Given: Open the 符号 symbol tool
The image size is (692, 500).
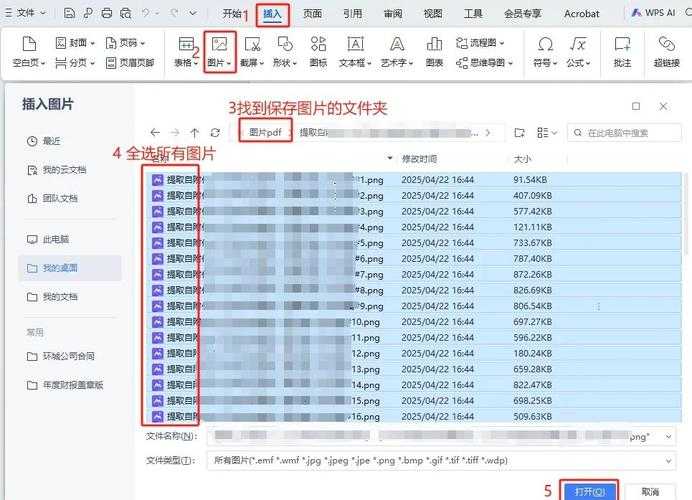Looking at the screenshot, I should 545,52.
